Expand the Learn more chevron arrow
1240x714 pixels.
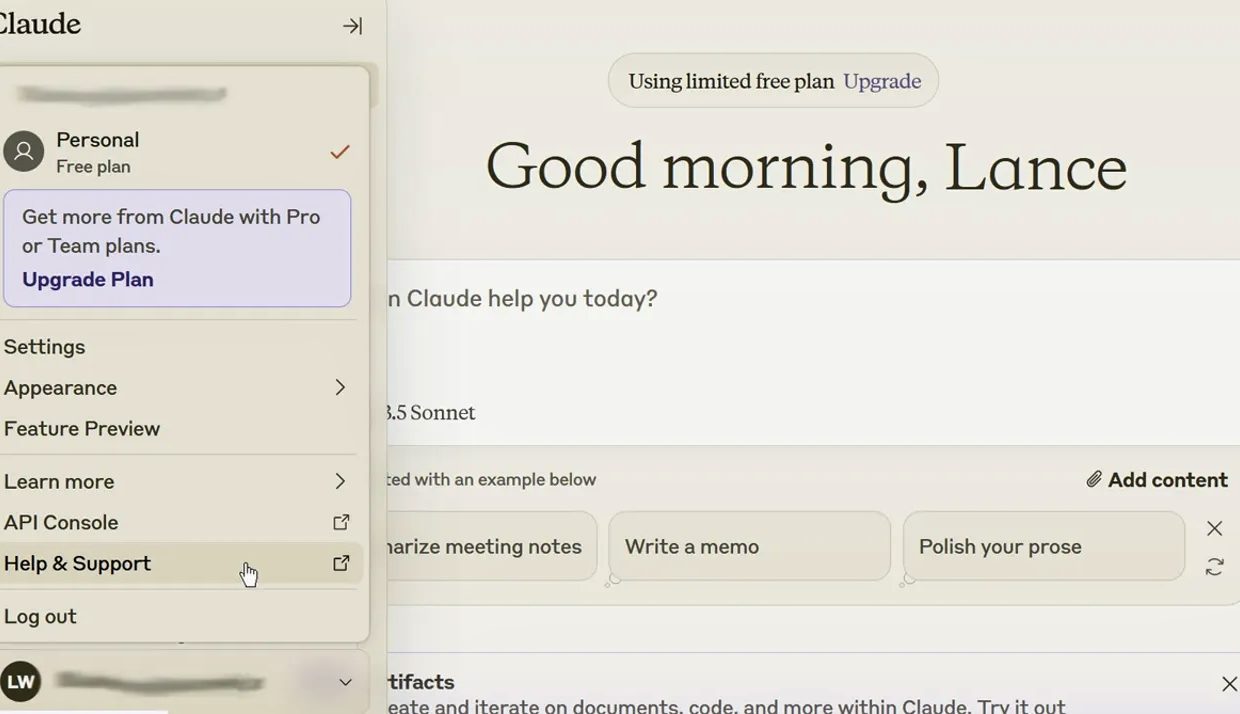point(340,482)
